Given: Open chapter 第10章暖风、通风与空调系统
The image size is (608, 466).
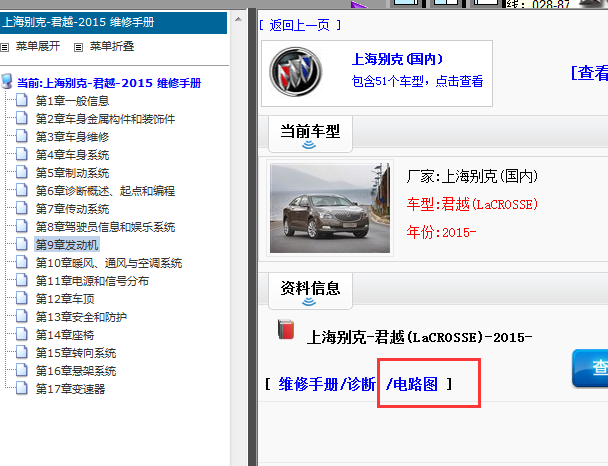Looking at the screenshot, I should pos(109,263).
